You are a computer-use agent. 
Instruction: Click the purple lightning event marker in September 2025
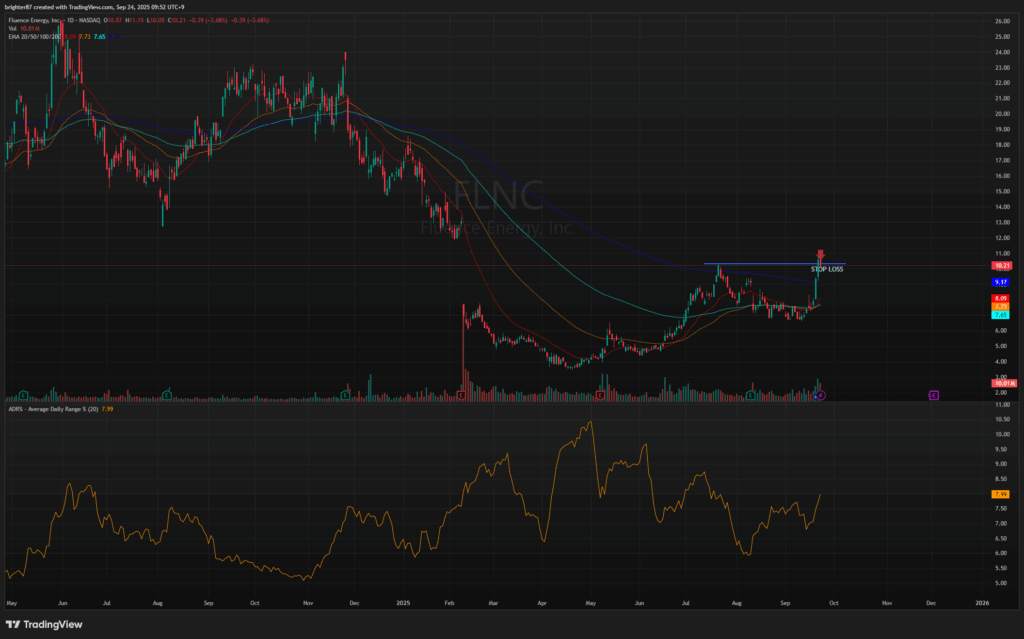coord(822,395)
